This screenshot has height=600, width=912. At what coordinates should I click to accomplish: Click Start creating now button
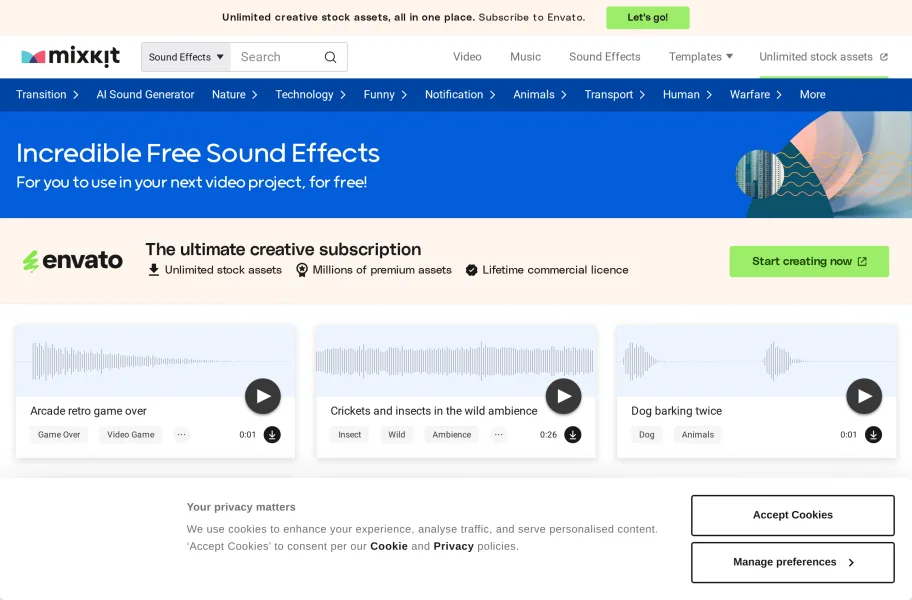coord(809,261)
